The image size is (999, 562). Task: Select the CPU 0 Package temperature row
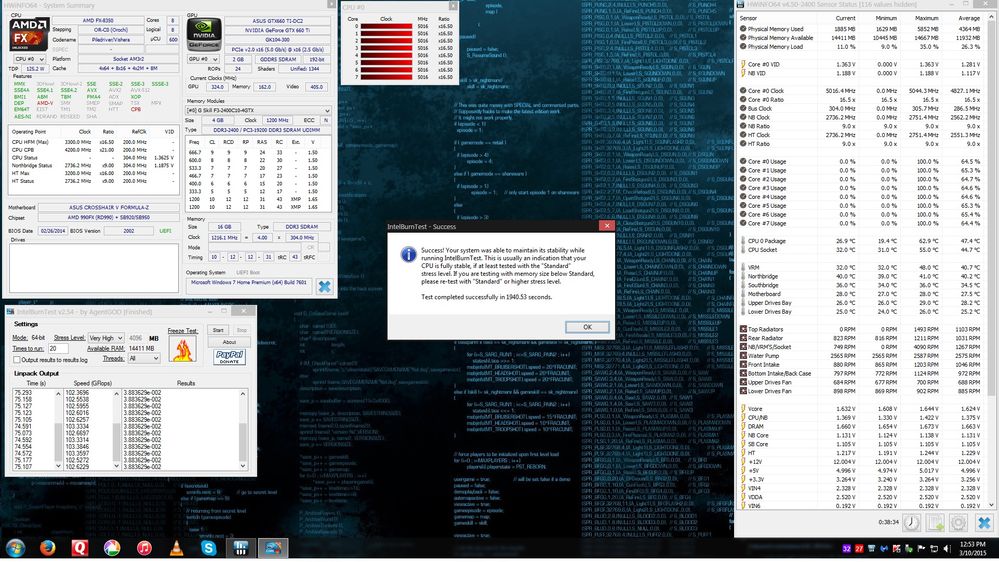pos(861,241)
